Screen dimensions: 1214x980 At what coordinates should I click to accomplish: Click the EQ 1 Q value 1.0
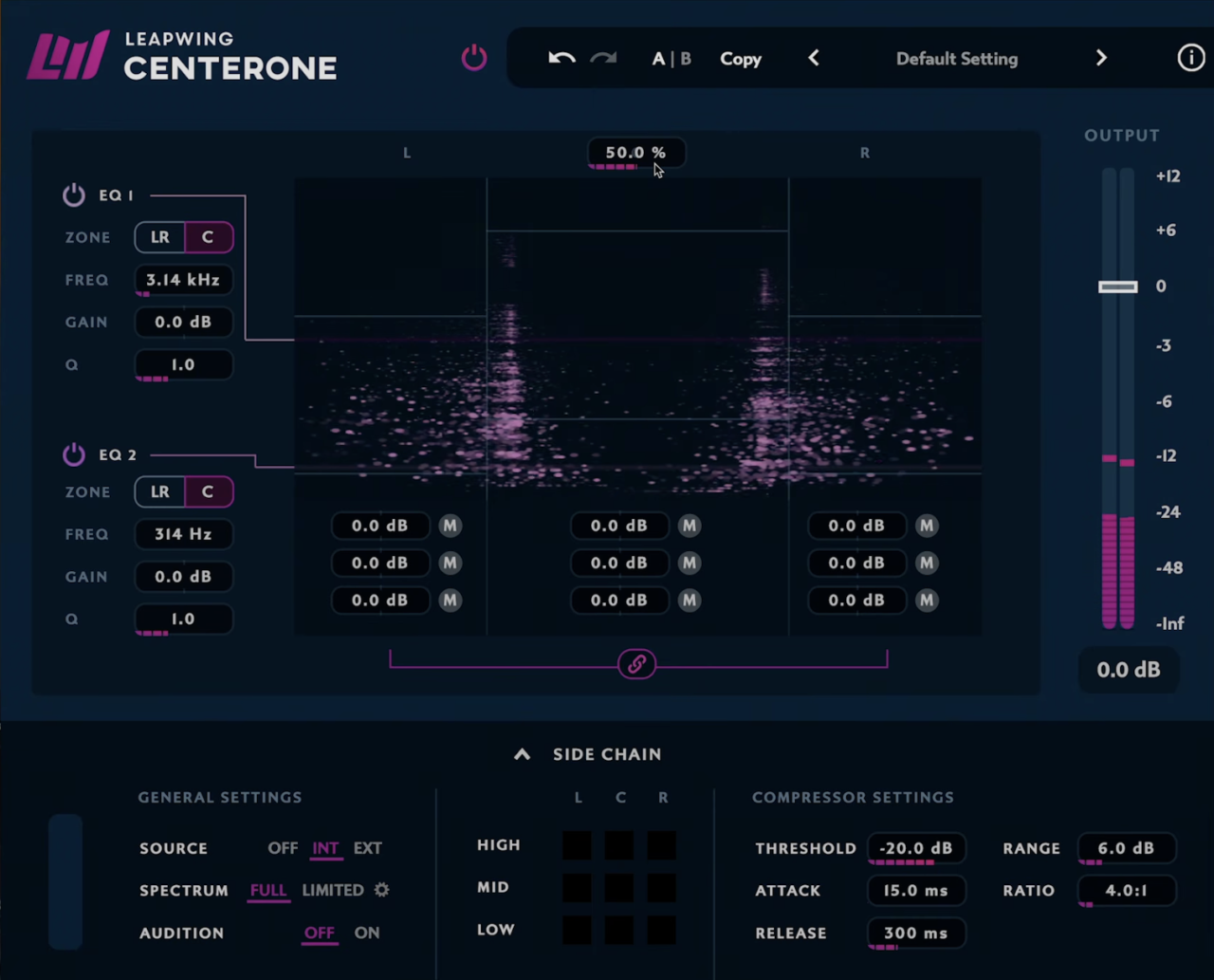[183, 364]
